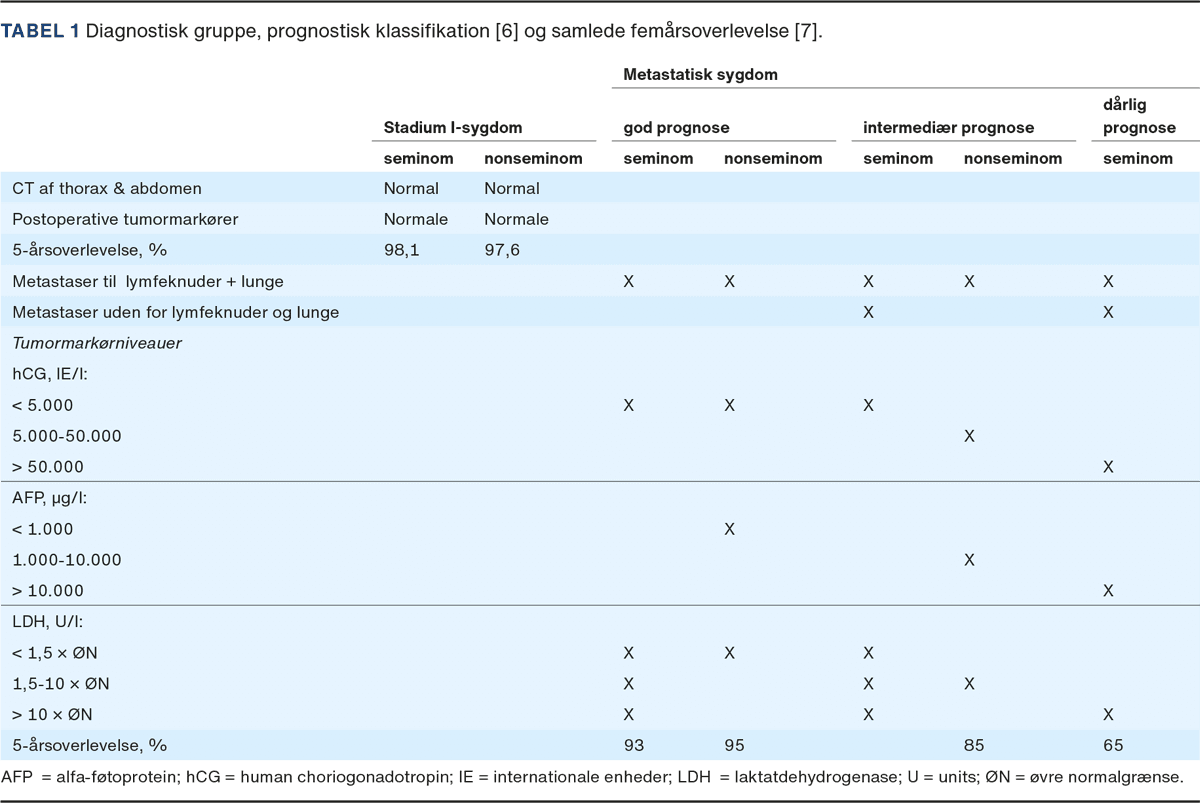Click the abbreviation footnote starting with AFP

tap(592, 777)
